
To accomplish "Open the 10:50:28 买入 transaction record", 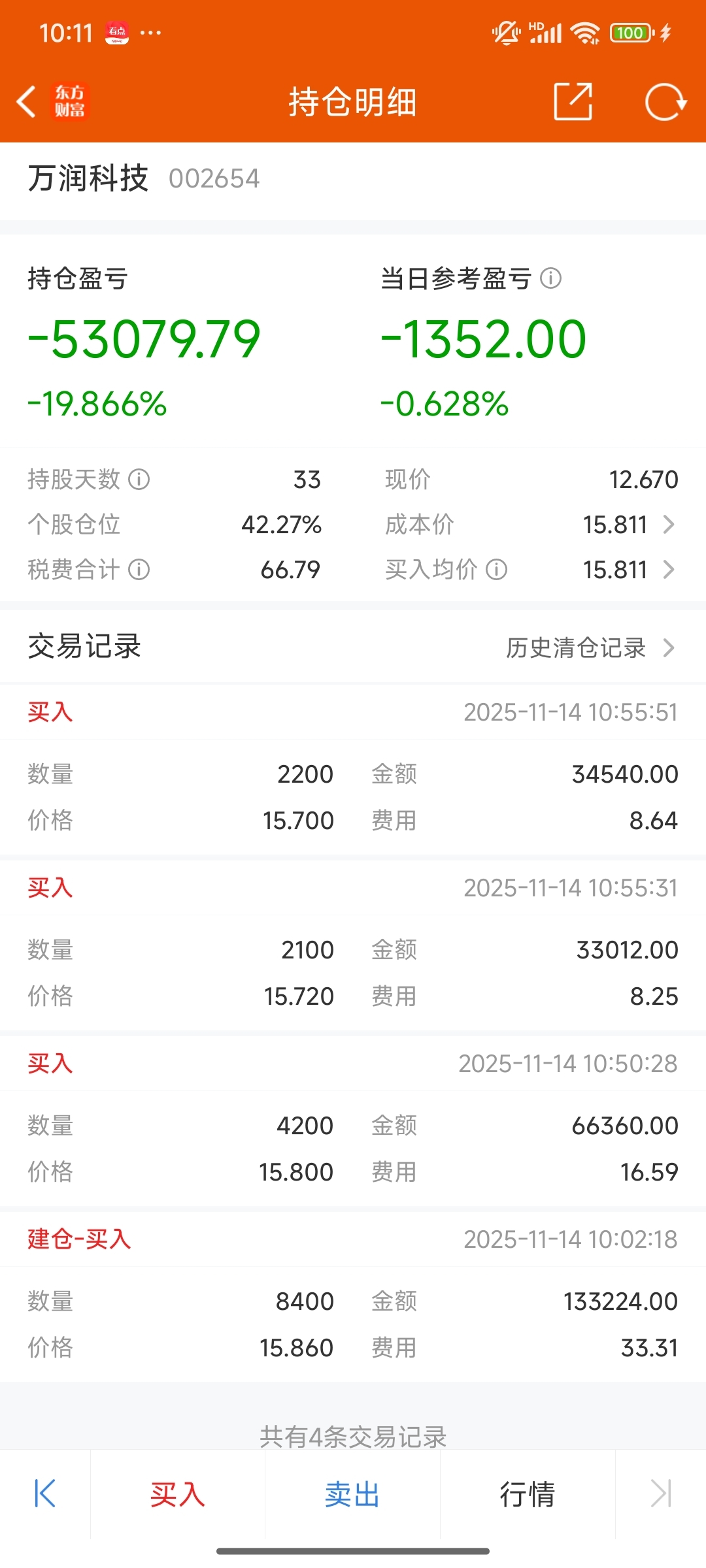I will click(x=353, y=1124).
